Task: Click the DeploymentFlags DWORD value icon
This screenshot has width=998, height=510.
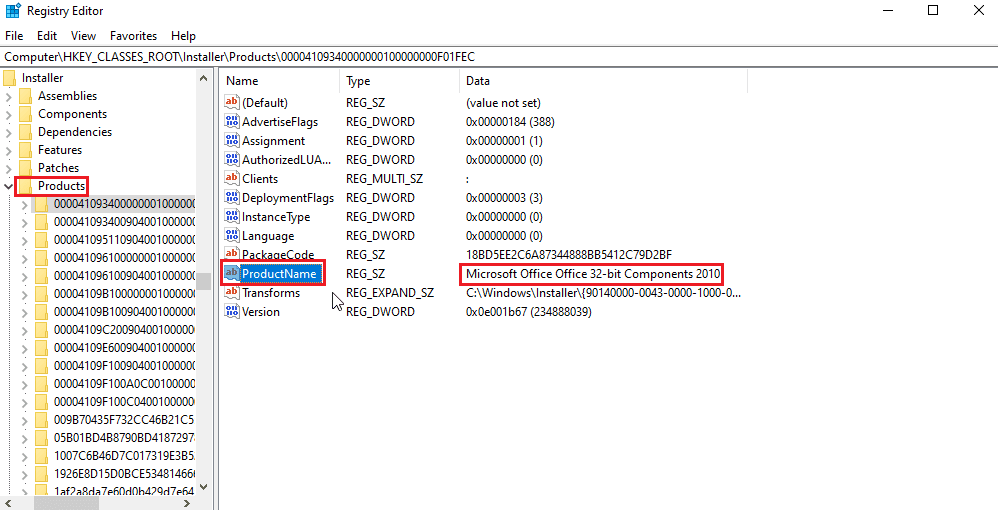Action: pyautogui.click(x=232, y=197)
